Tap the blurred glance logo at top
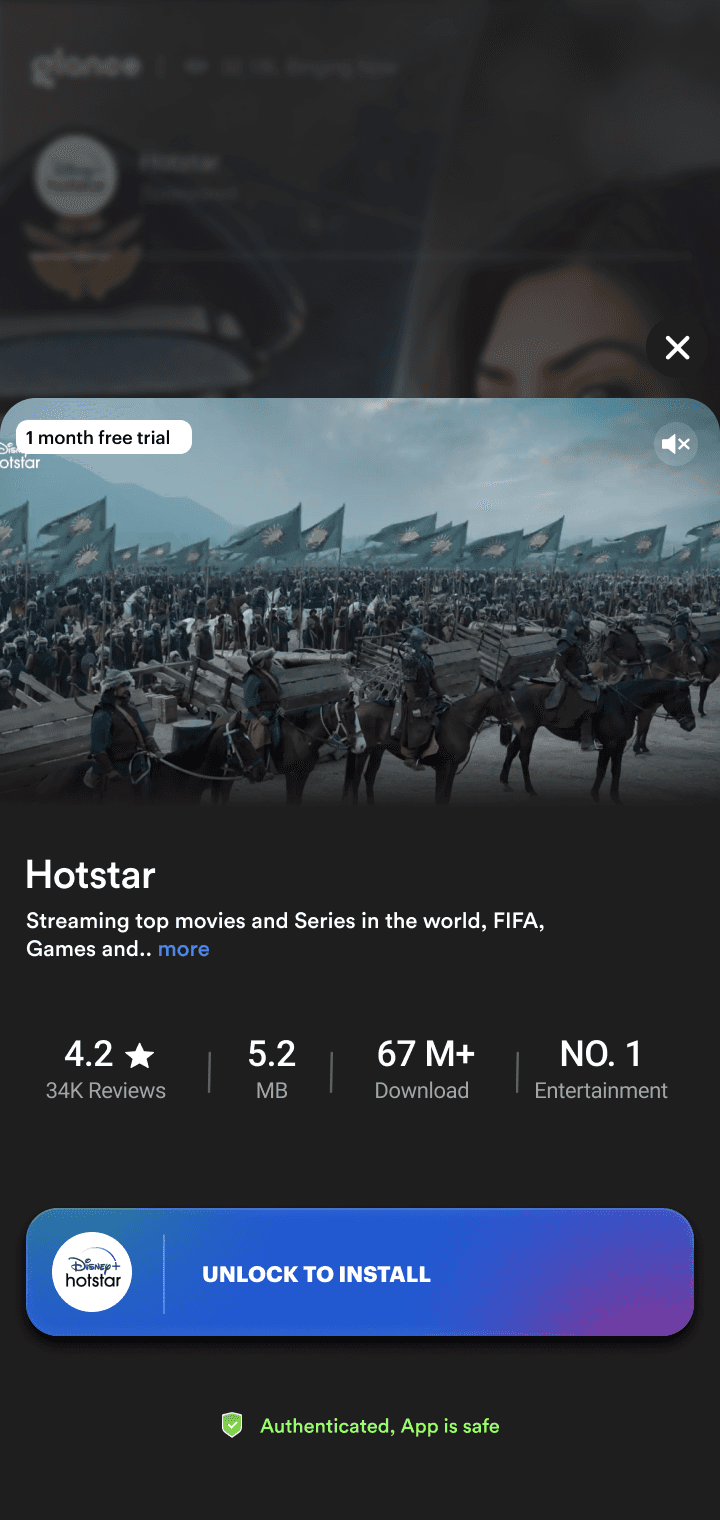 pos(86,66)
